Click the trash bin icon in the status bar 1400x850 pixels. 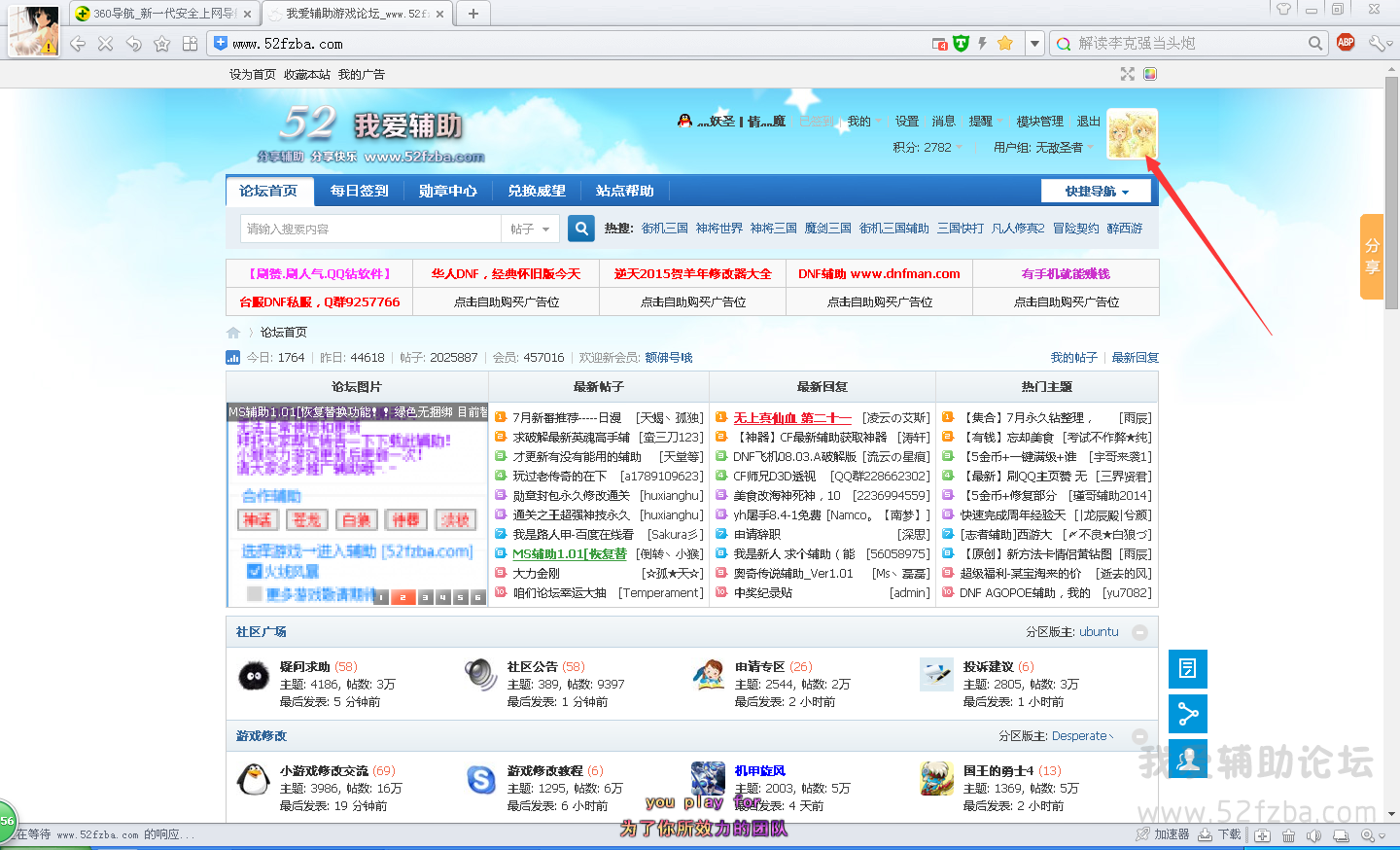pyautogui.click(x=1288, y=835)
